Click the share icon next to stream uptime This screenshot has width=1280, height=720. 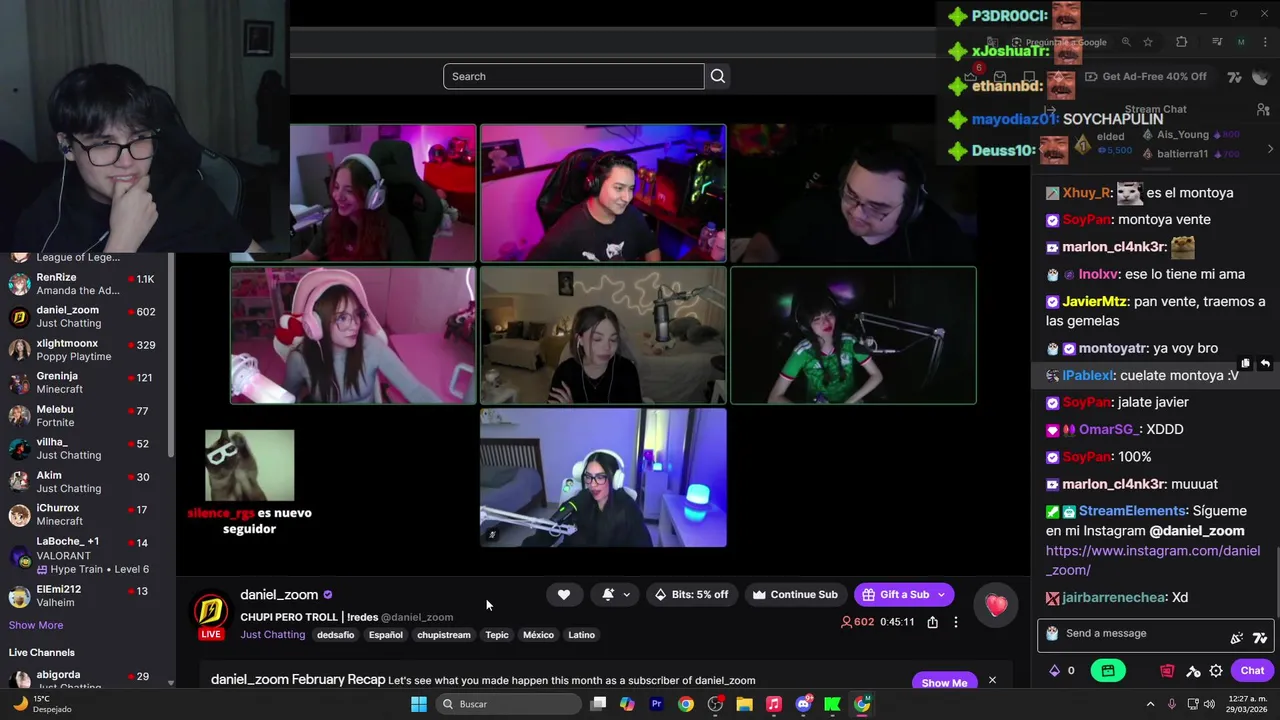coord(932,622)
